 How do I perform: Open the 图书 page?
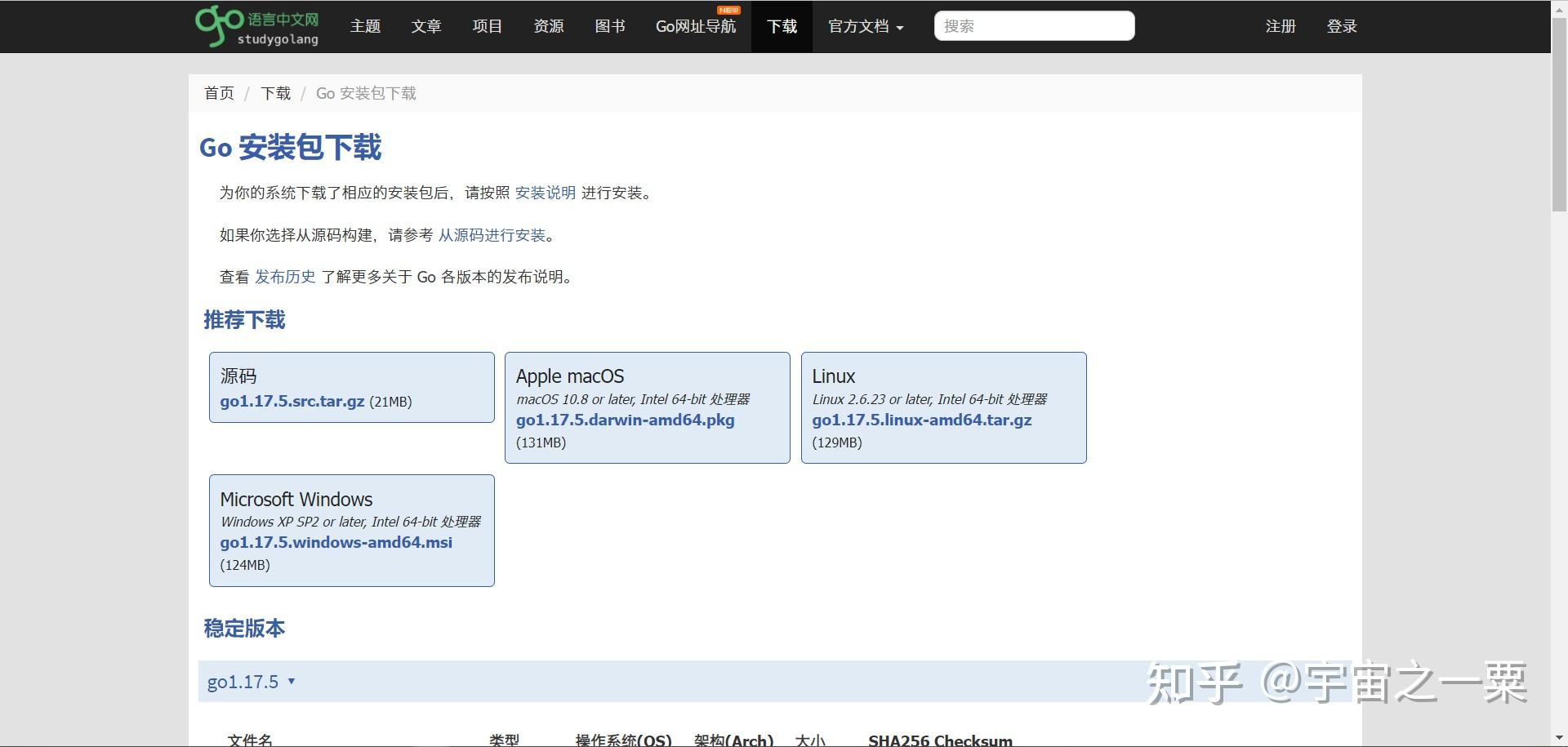coord(609,25)
